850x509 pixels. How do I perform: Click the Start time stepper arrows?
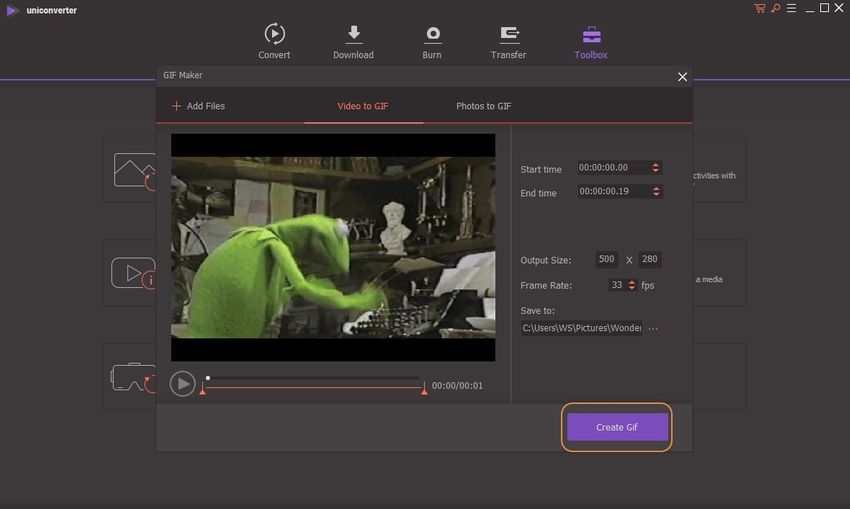click(x=655, y=168)
